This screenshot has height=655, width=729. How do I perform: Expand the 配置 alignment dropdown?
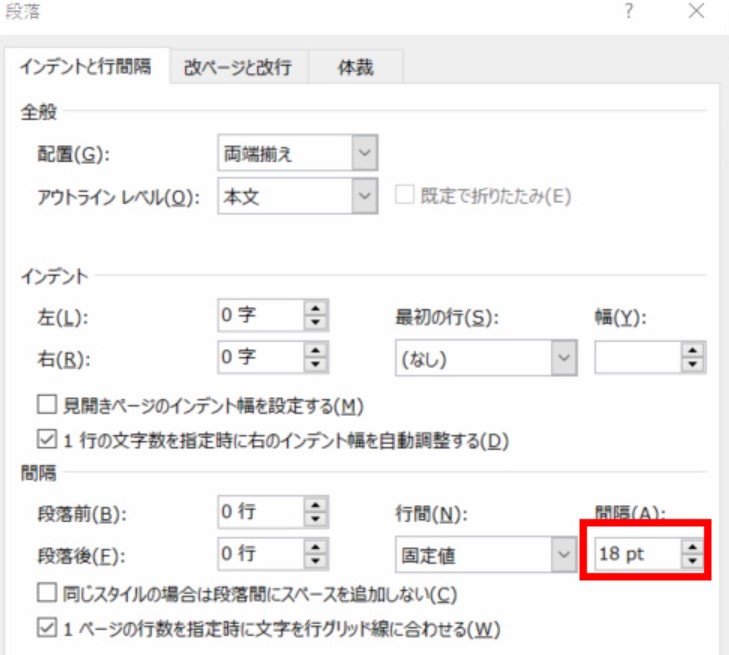pyautogui.click(x=365, y=154)
